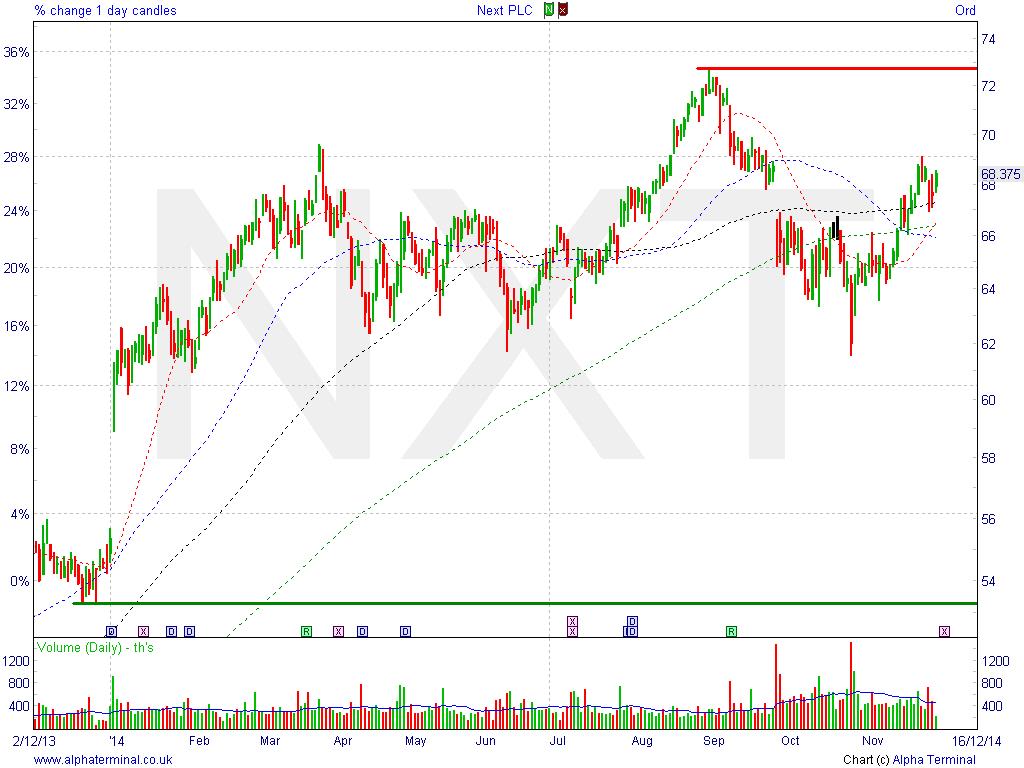The width and height of the screenshot is (1024, 768).
Task: Select the D marker just after the Apr label
Action: coord(362,632)
